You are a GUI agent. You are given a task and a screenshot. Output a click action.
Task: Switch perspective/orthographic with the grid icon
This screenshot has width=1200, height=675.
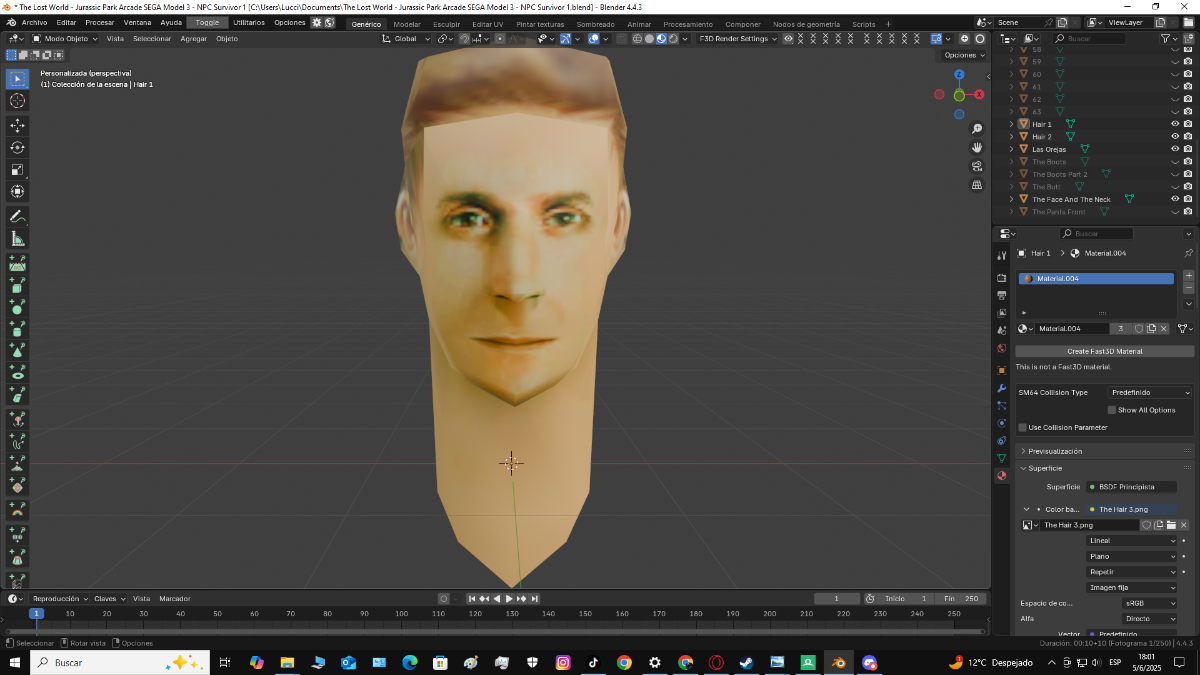(x=977, y=184)
